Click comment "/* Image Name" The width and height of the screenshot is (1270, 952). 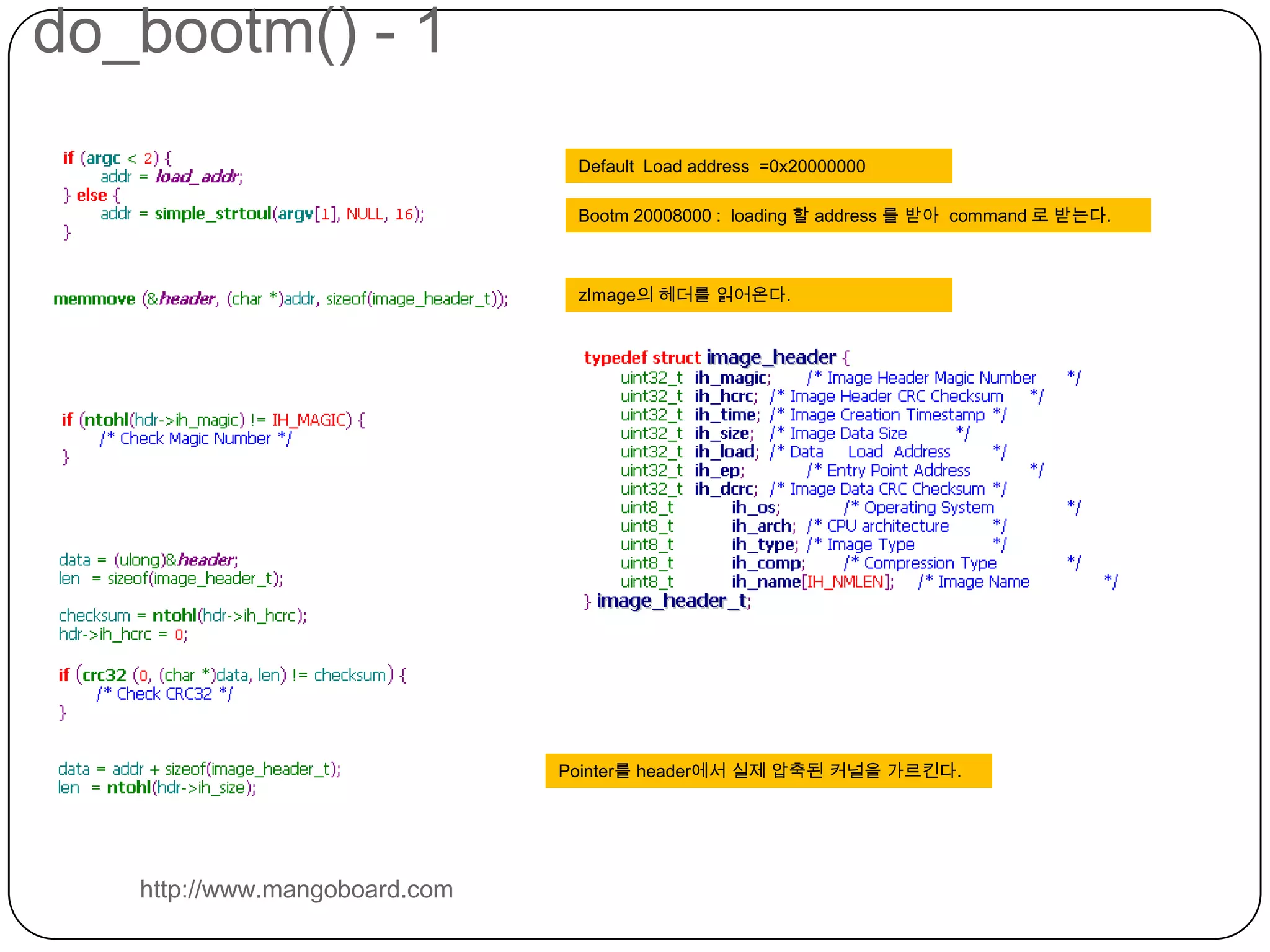click(974, 583)
